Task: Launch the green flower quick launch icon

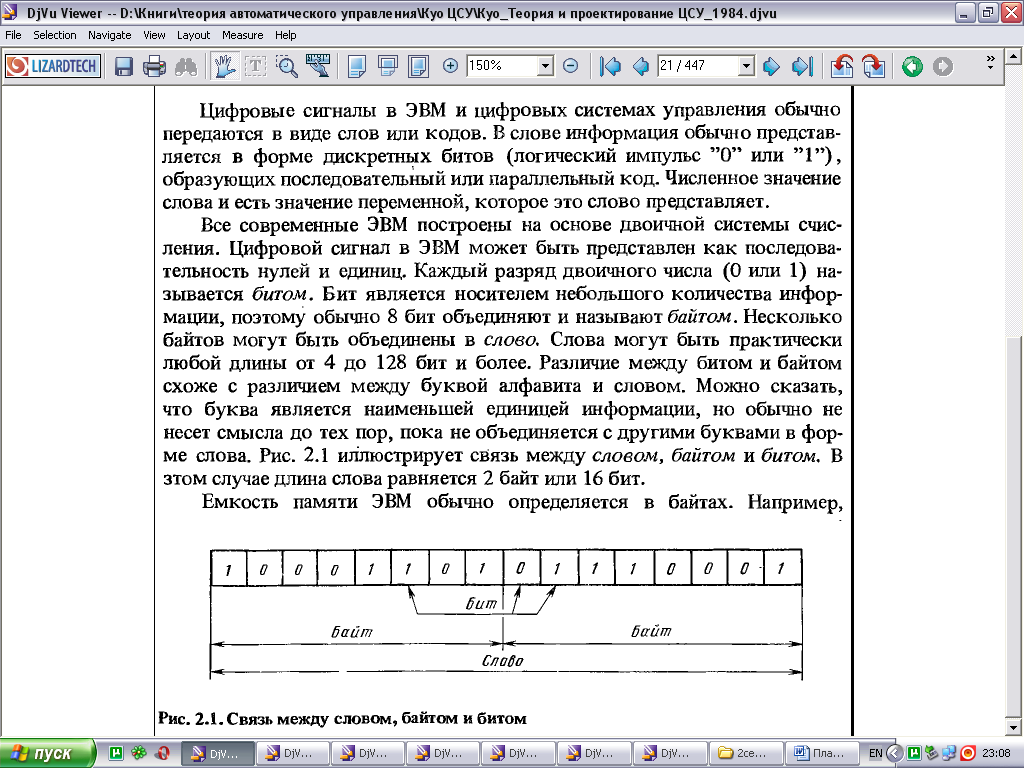Action: [139, 753]
